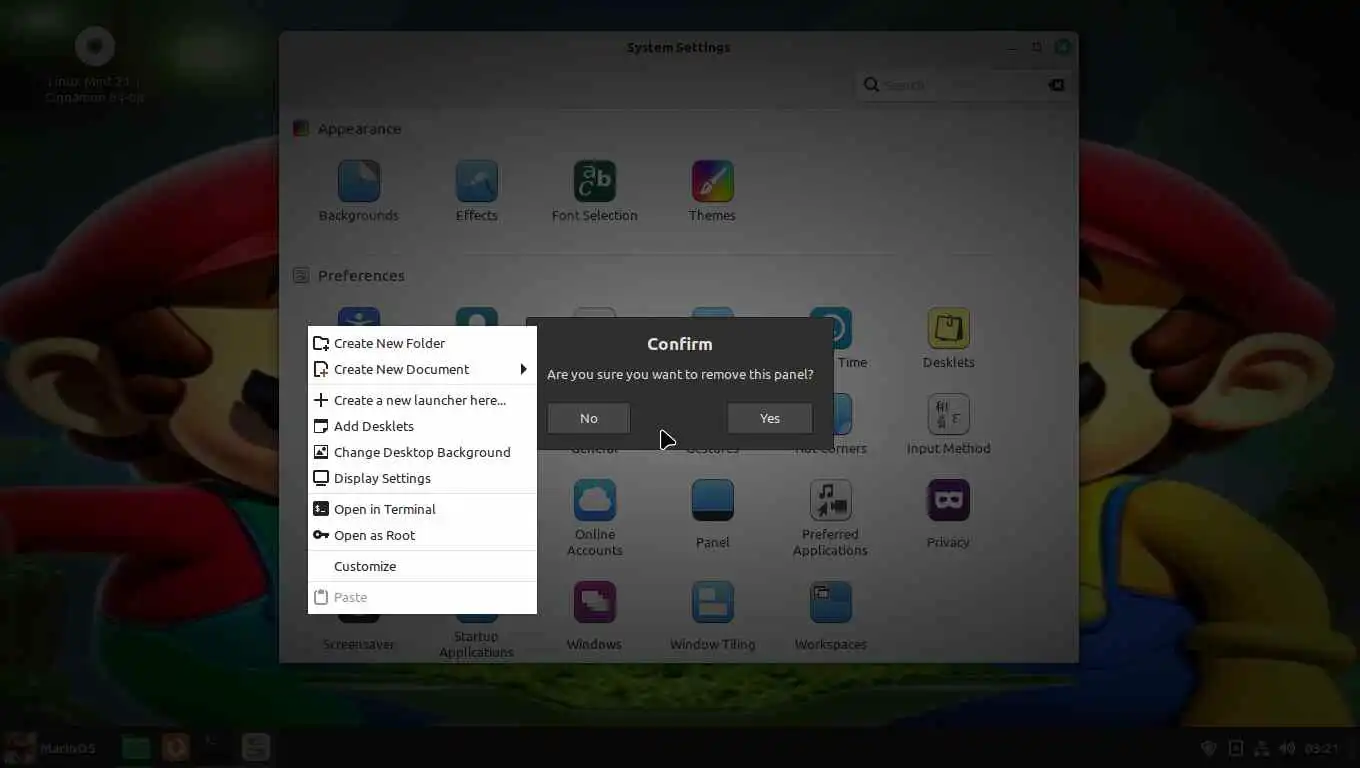Select Open as Root entry
1360x768 pixels.
tap(422, 535)
